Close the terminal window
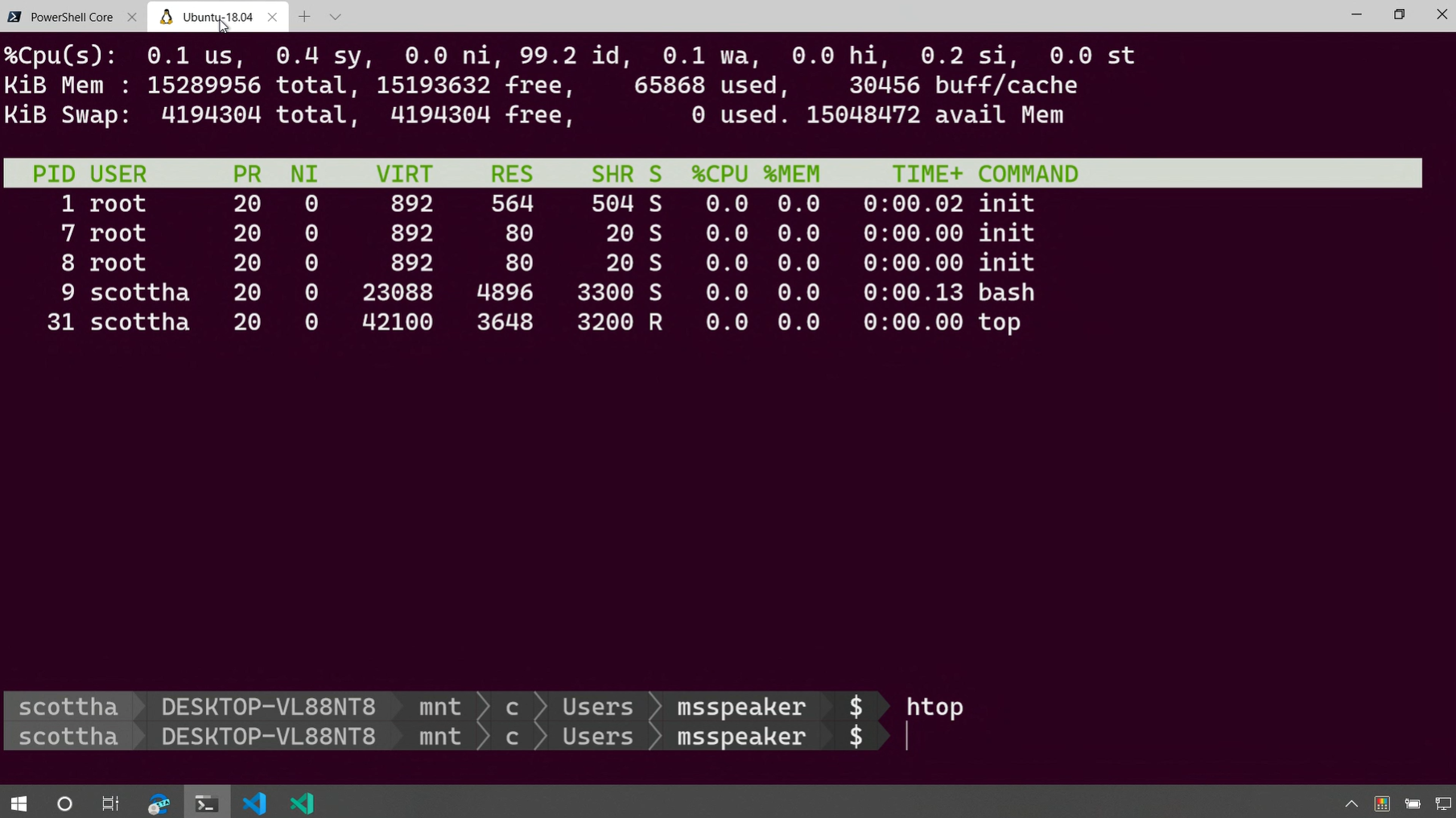 point(1442,14)
